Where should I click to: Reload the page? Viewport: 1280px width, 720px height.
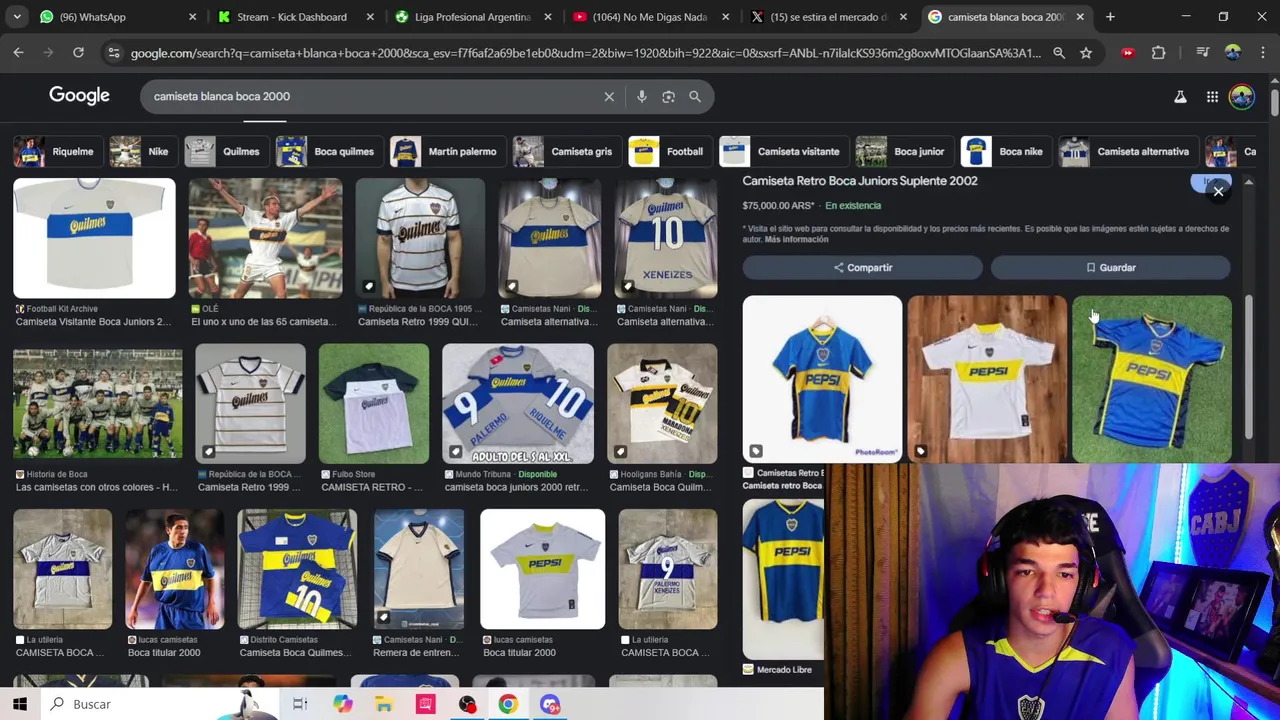[78, 53]
